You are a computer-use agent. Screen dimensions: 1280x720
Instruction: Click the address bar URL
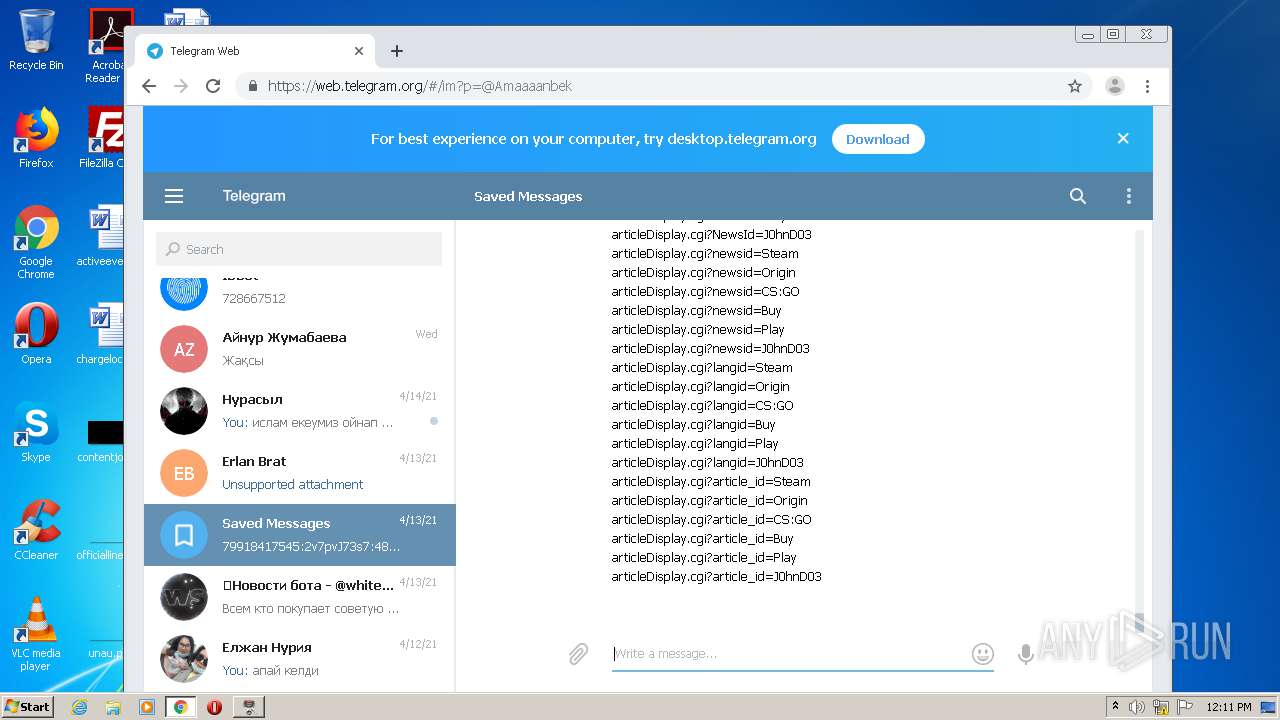click(x=420, y=86)
